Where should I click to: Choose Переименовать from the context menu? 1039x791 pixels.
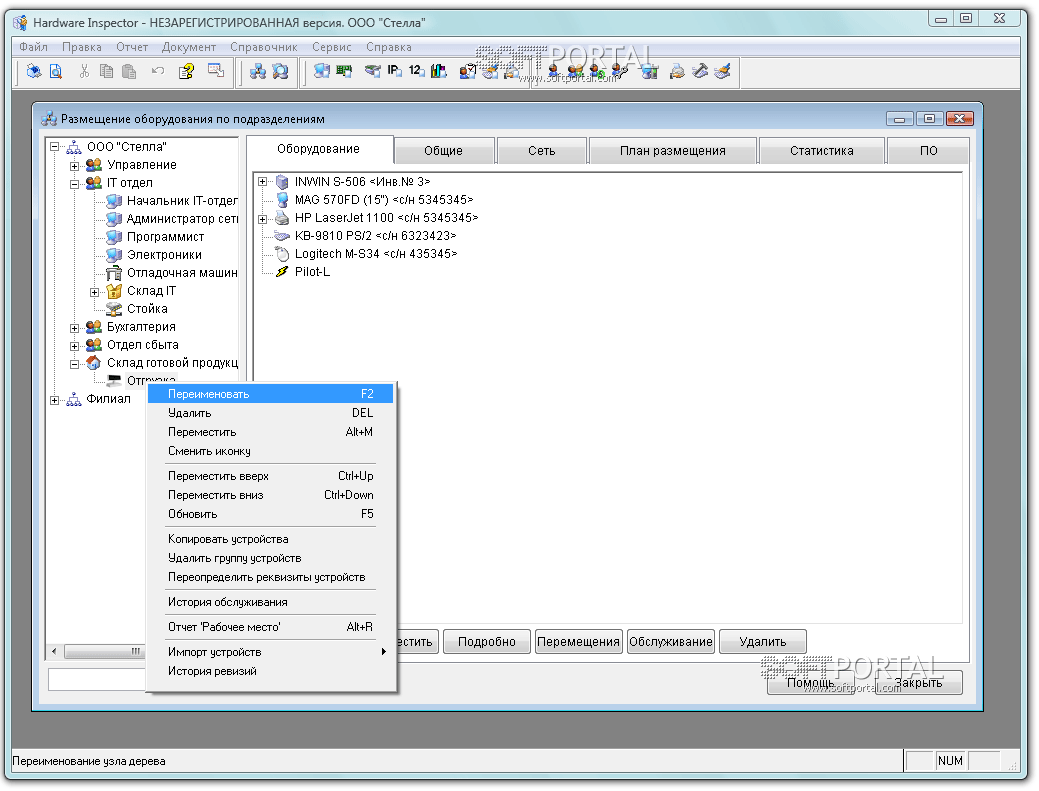pyautogui.click(x=271, y=394)
